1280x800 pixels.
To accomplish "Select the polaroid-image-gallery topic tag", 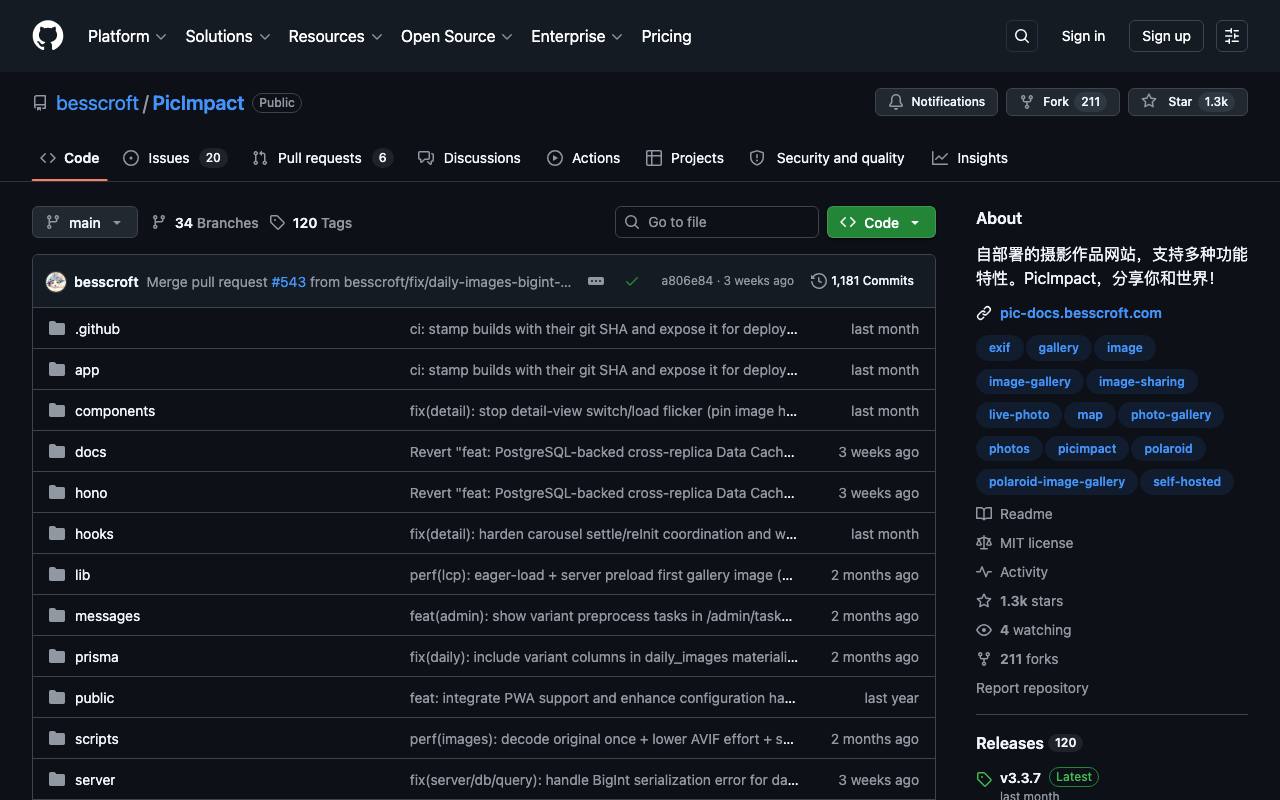I will (x=1057, y=482).
